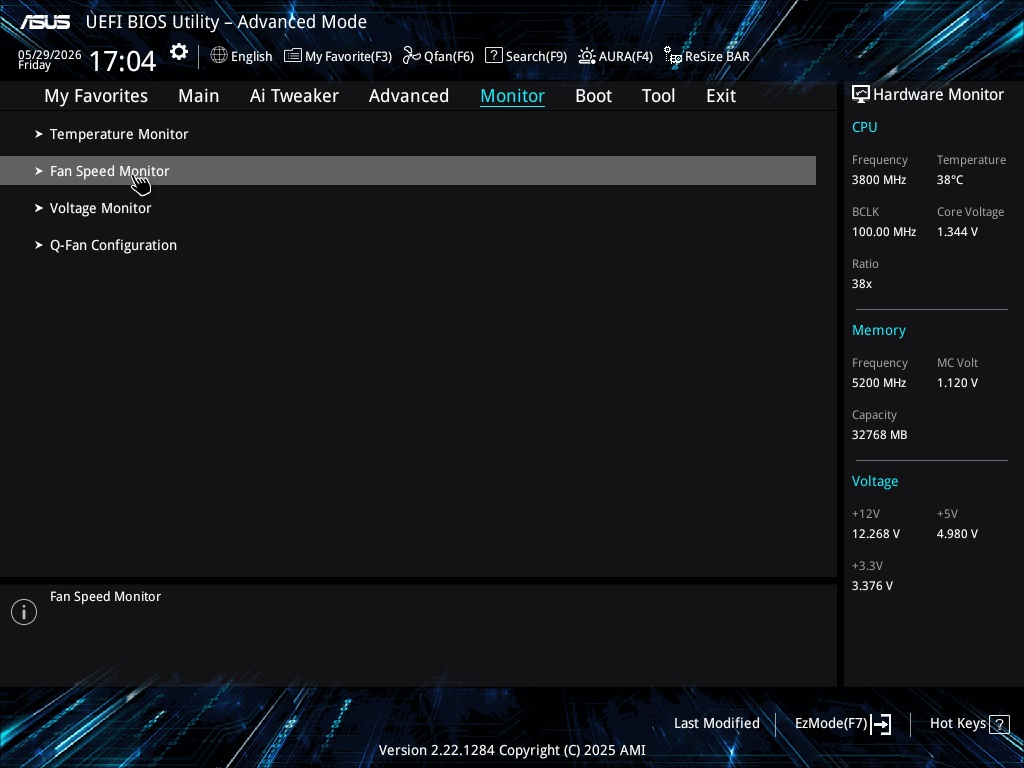Click the Hardware Monitor heading
The width and height of the screenshot is (1024, 768).
click(x=938, y=95)
